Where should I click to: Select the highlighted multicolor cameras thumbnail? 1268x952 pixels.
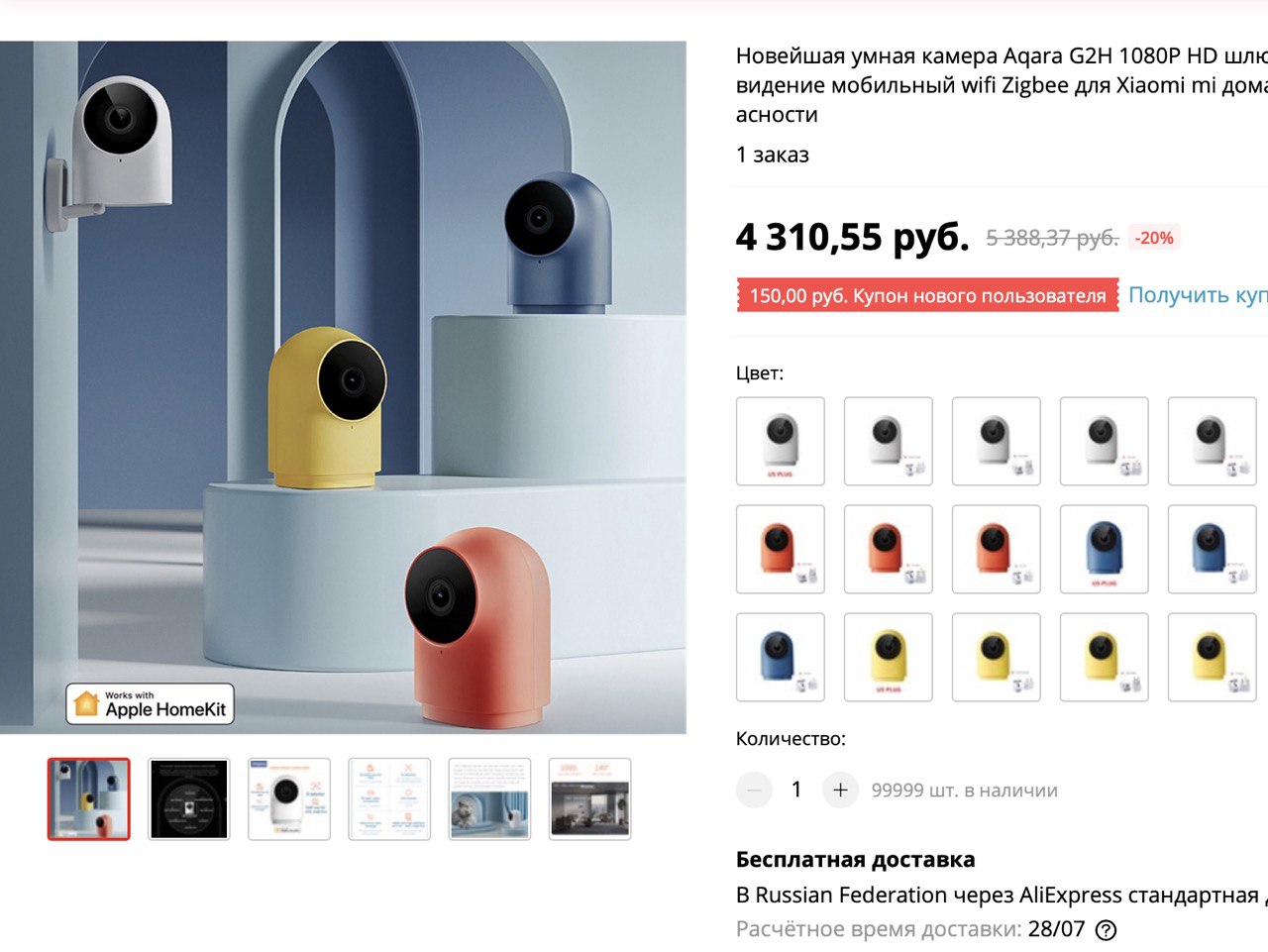pos(89,799)
